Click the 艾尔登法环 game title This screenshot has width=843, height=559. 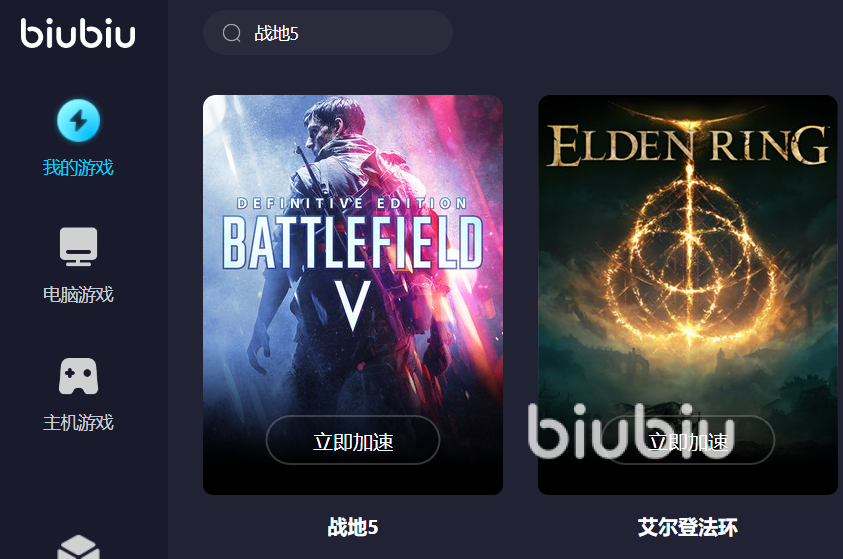(688, 527)
